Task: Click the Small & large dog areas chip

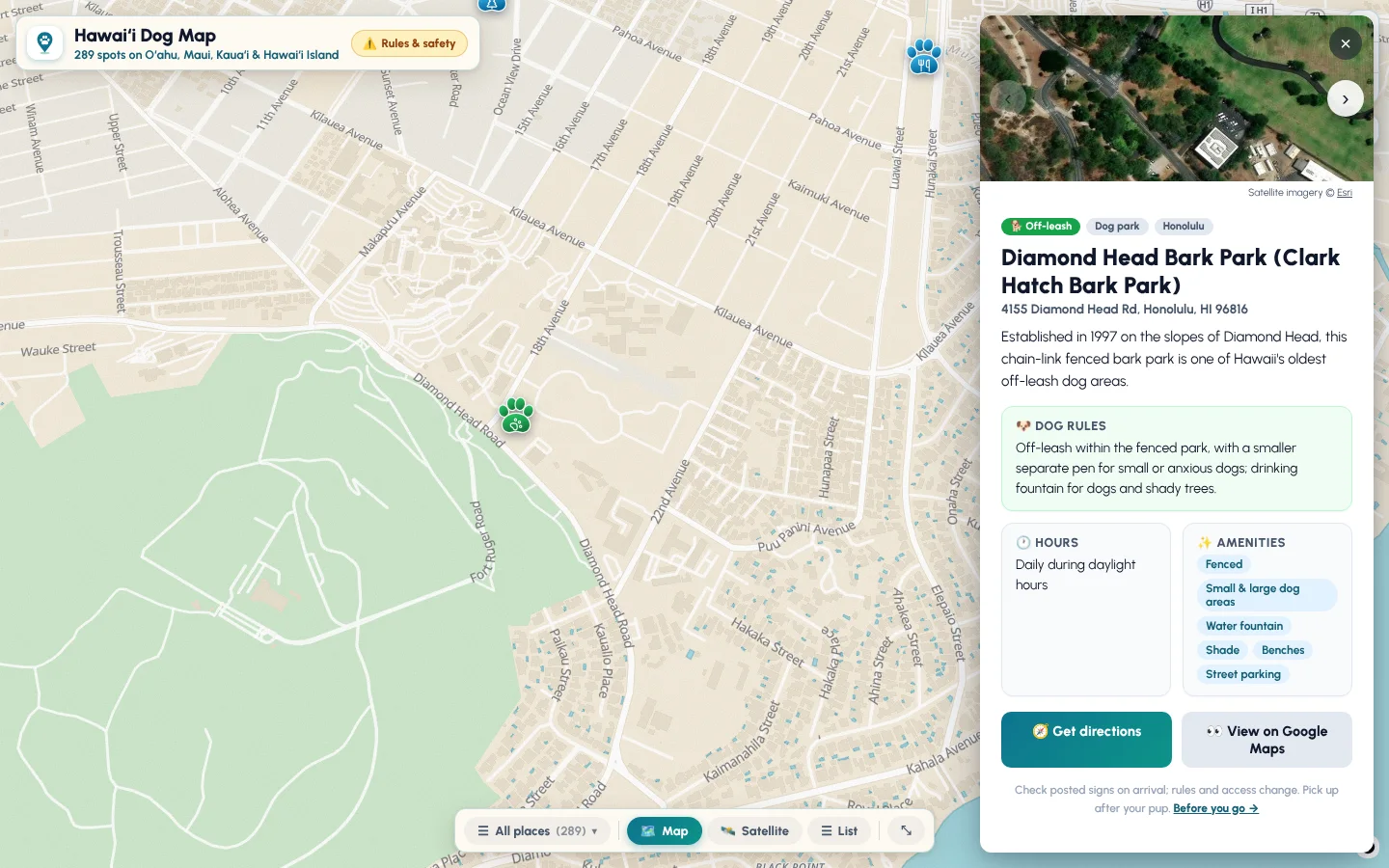Action: coord(1266,595)
